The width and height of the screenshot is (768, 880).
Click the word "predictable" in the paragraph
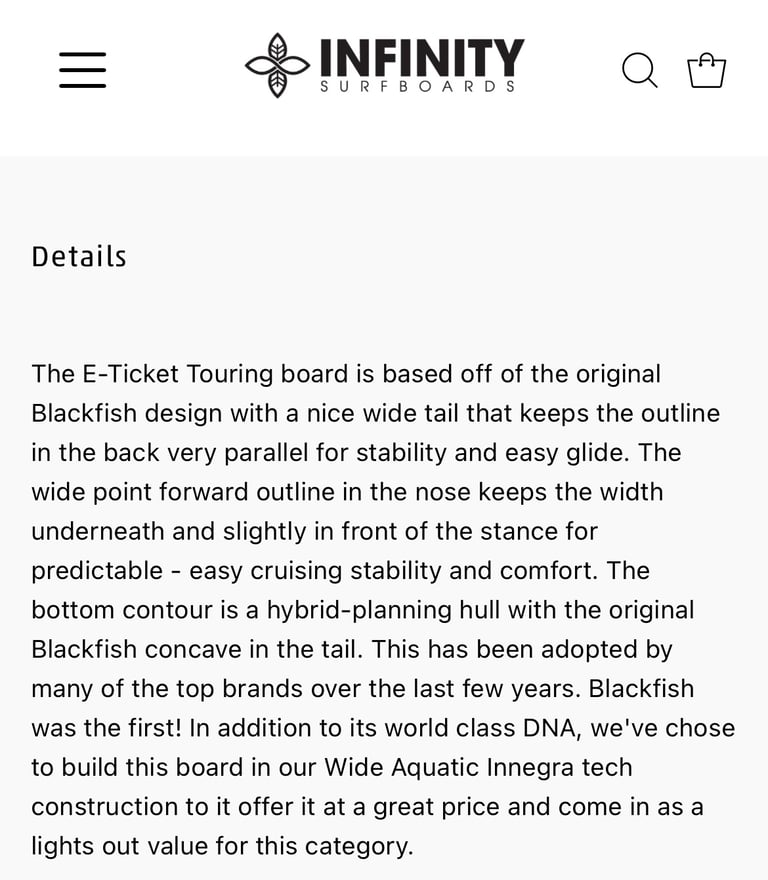(97, 571)
